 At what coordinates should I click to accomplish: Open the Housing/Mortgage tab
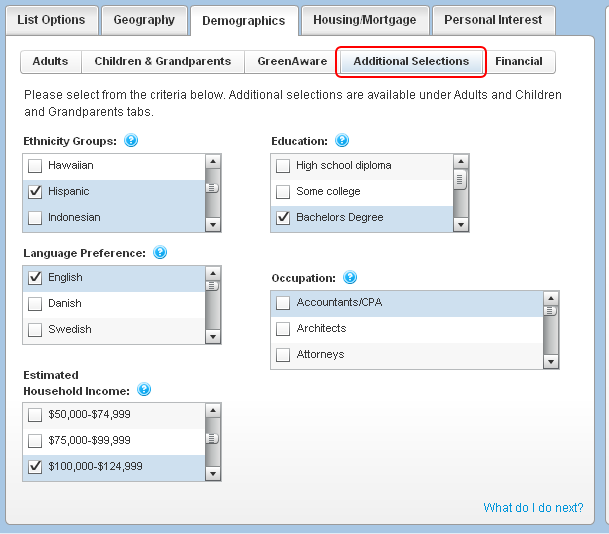(364, 20)
